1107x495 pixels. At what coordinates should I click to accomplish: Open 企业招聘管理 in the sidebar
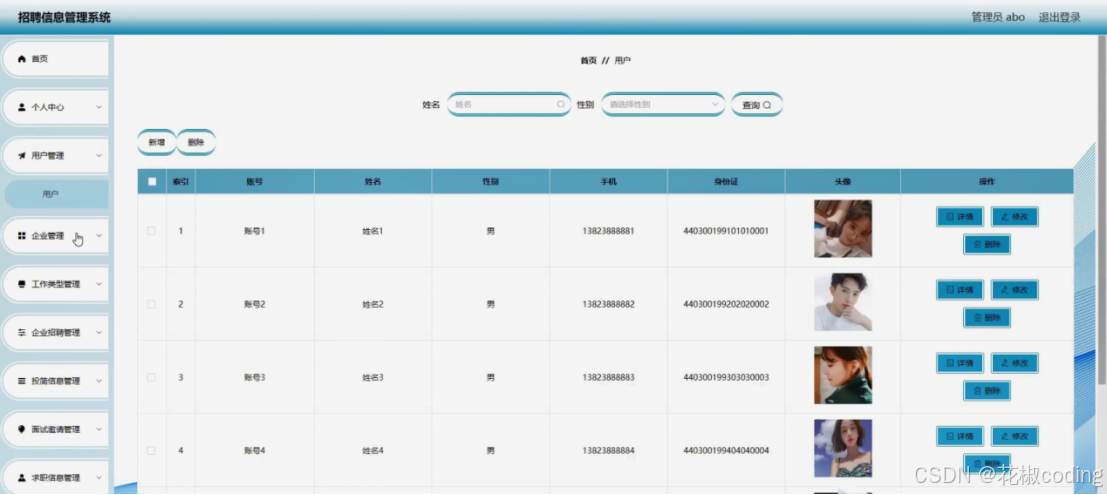pos(56,333)
